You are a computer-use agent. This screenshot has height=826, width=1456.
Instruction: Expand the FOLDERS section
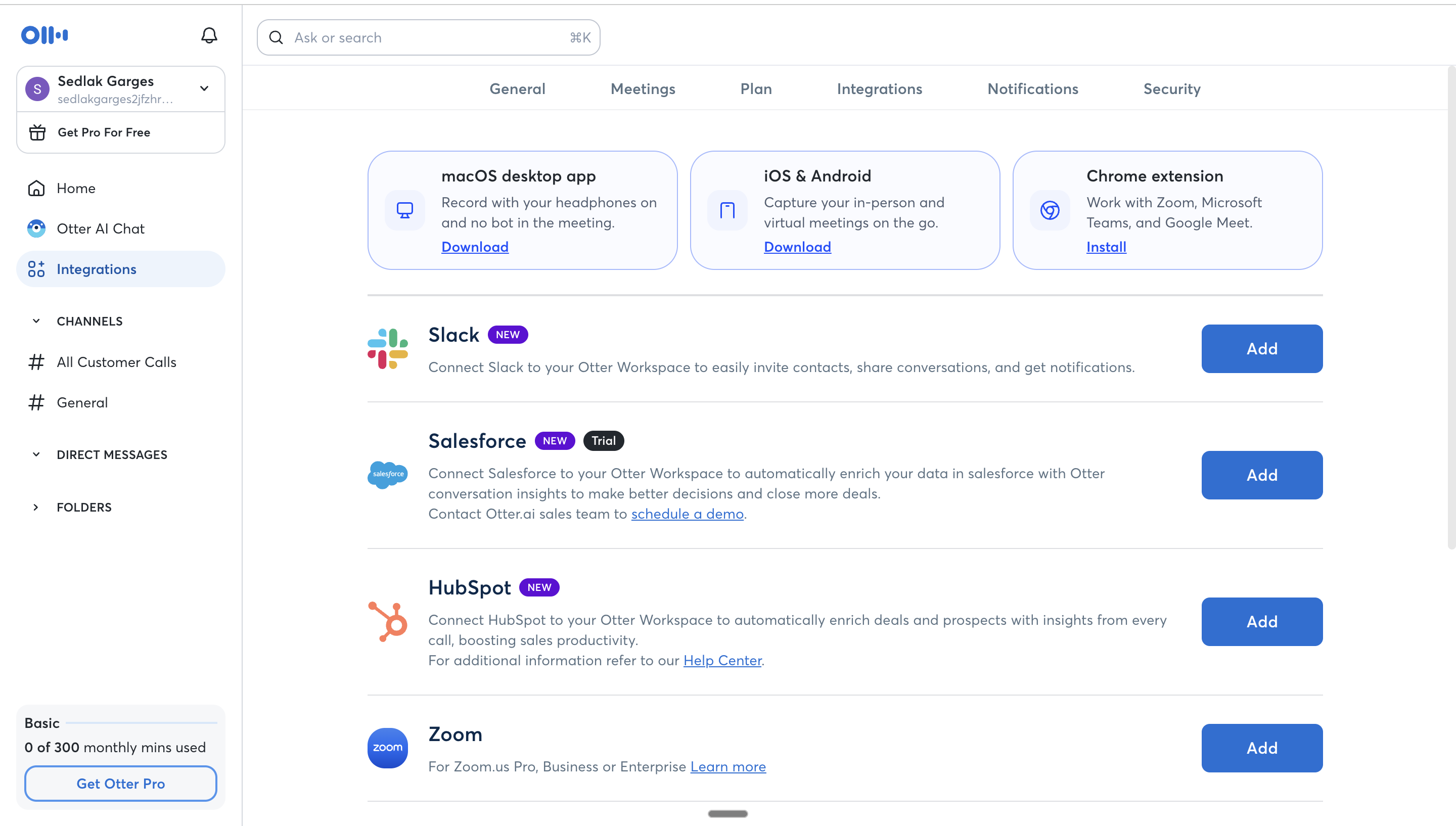(36, 507)
